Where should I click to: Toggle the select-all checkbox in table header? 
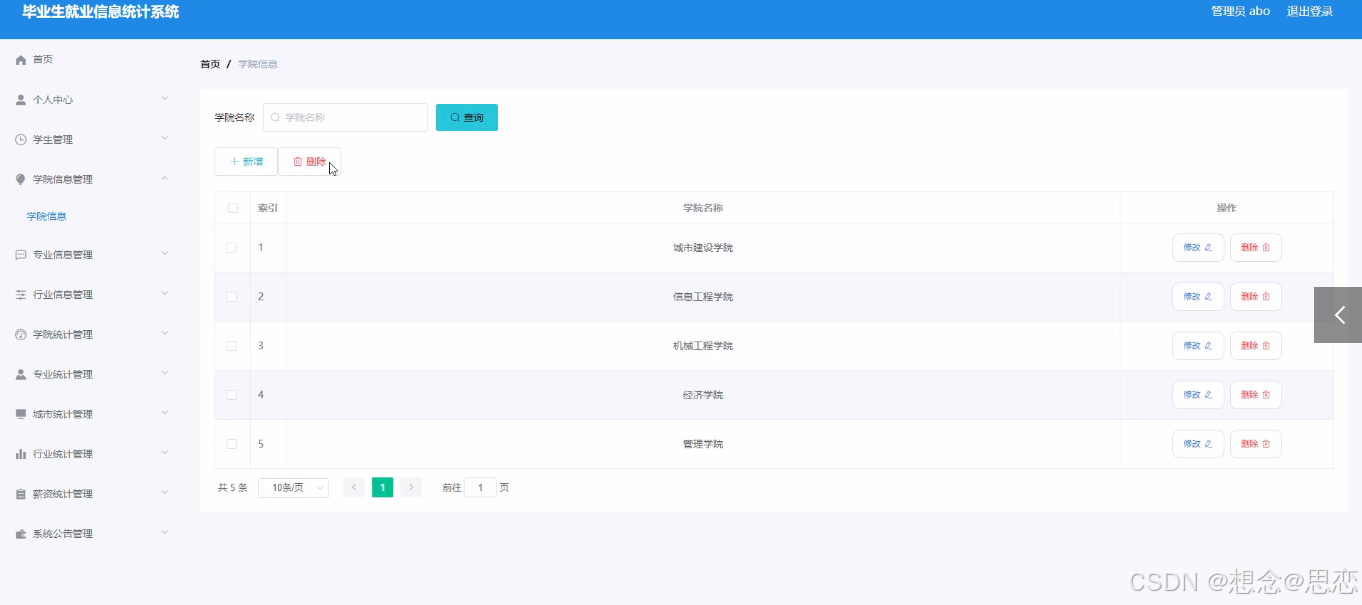click(233, 208)
